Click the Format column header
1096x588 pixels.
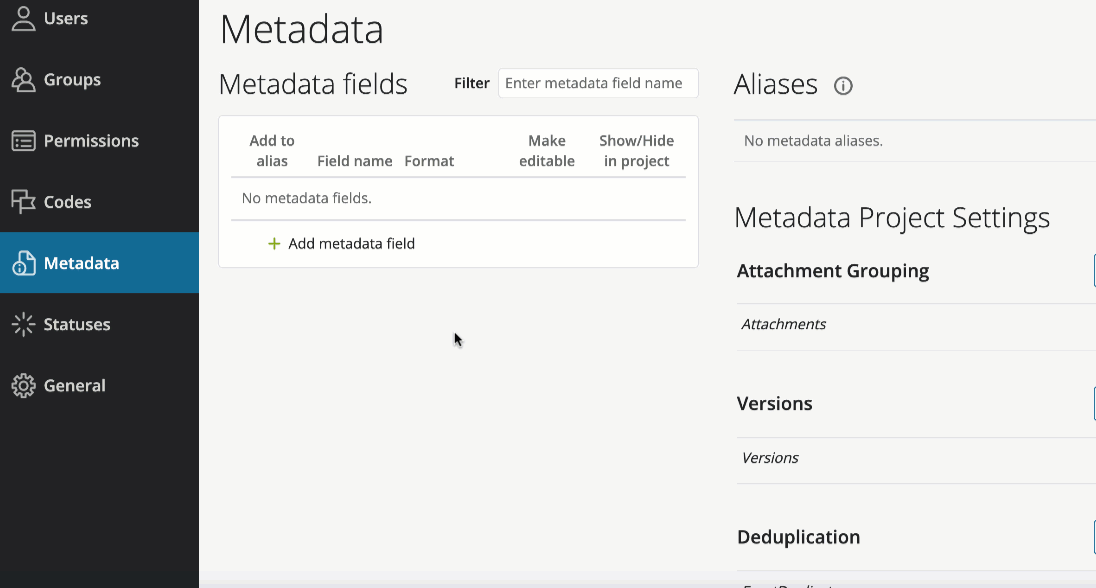coord(429,161)
